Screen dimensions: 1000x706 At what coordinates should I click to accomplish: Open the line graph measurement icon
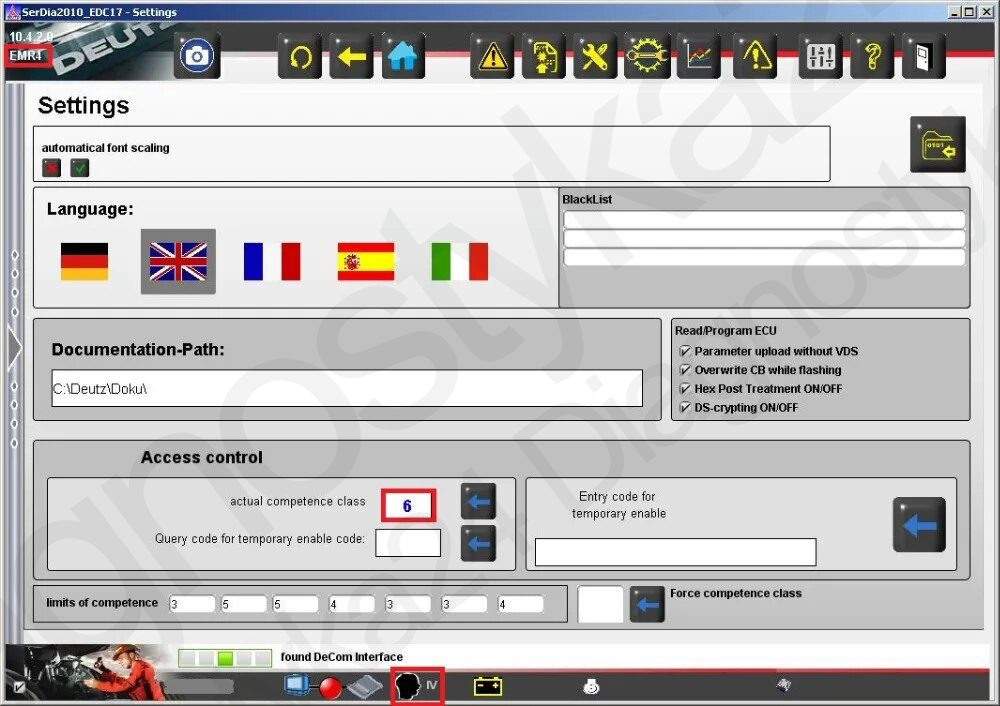[699, 56]
